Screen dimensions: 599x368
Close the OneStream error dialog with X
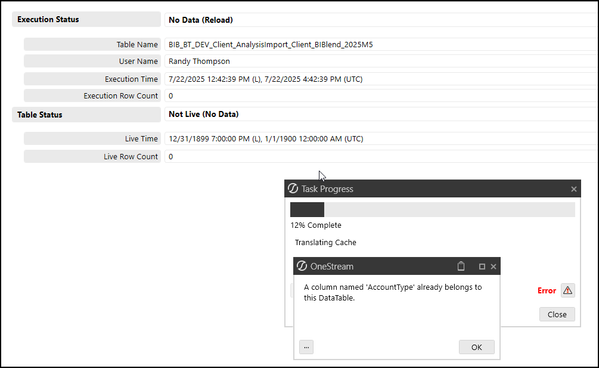tap(494, 266)
